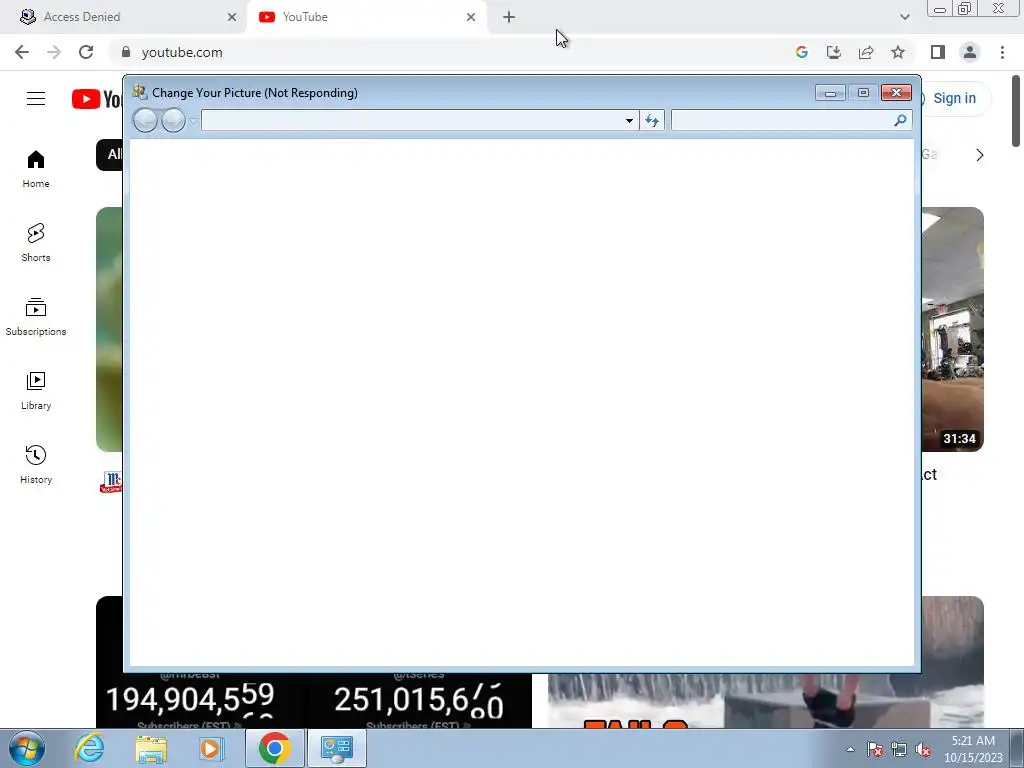This screenshot has width=1024, height=768.
Task: Open the video thumbnail with 31:34 duration
Action: [953, 329]
